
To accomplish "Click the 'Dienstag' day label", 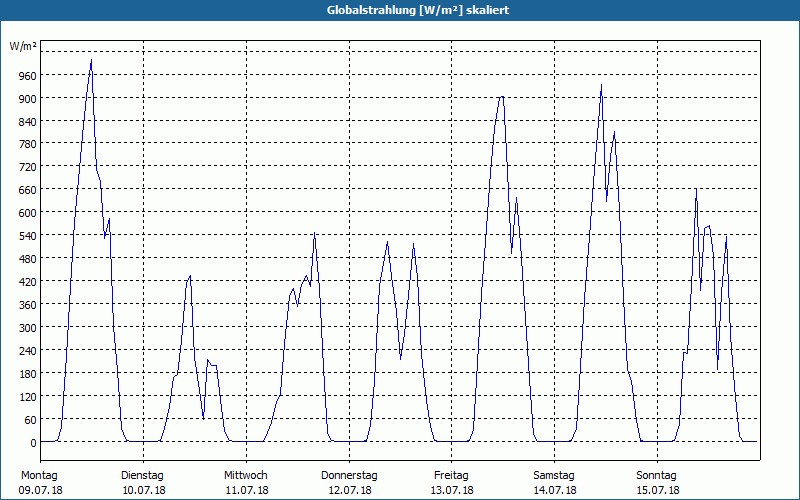I will (x=142, y=476).
